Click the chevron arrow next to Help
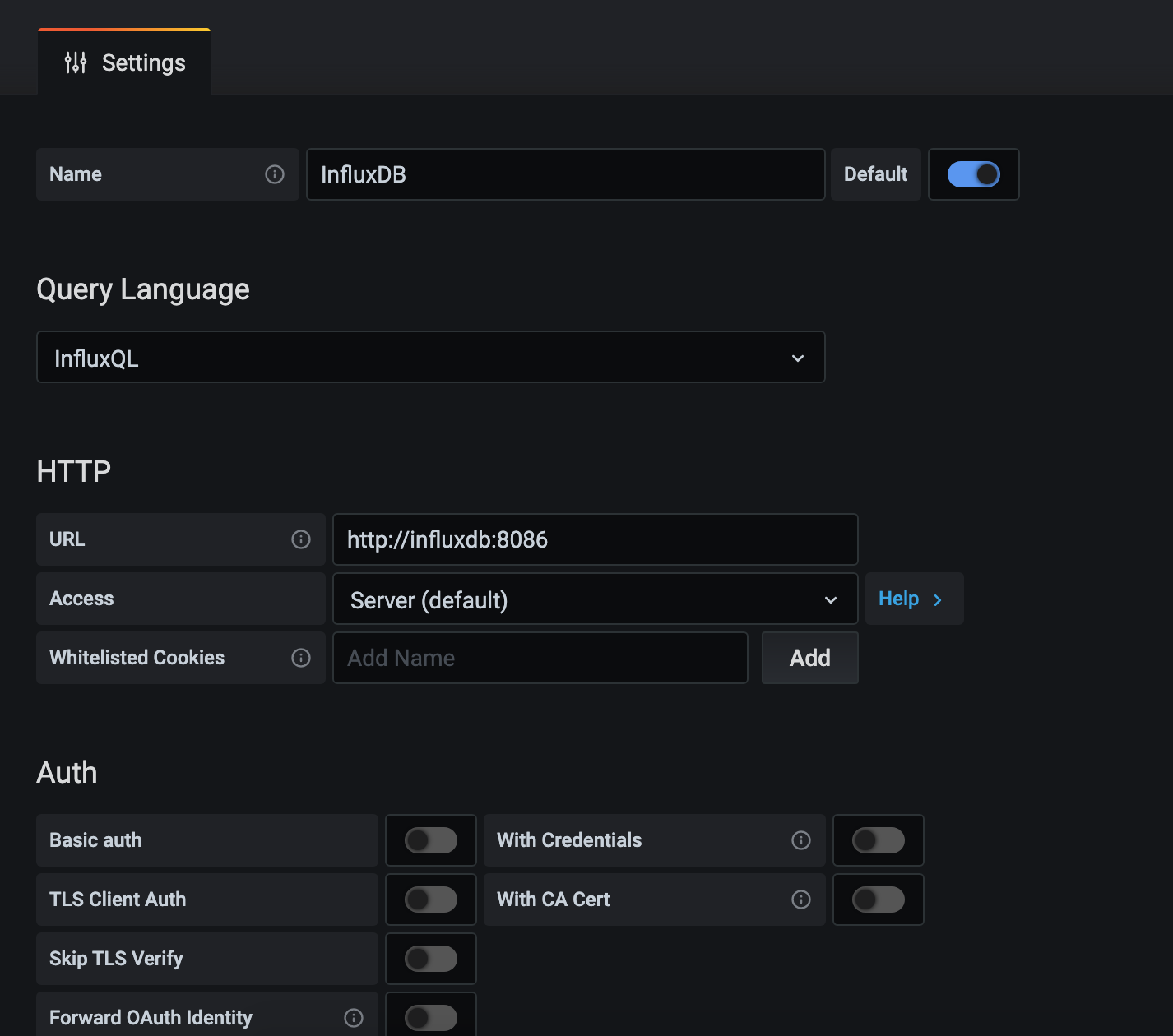Screen dimensions: 1173x1036 [938, 599]
